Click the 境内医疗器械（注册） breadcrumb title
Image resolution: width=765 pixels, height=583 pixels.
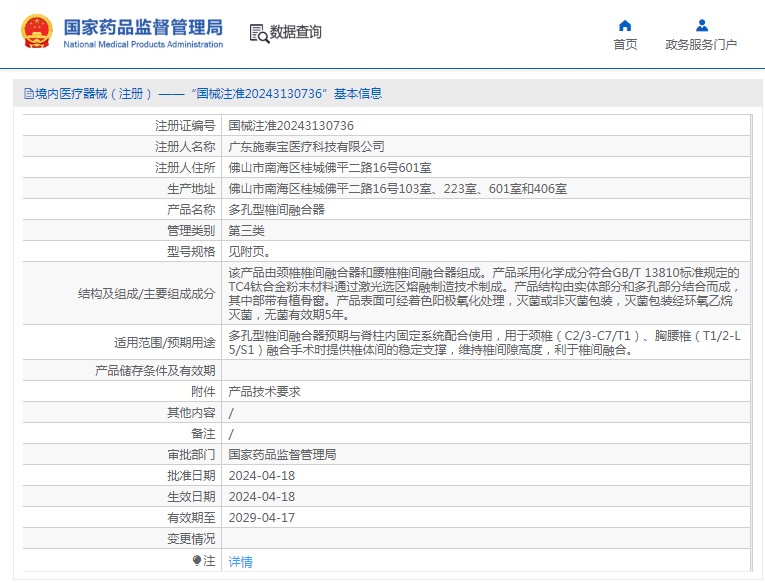tap(93, 94)
